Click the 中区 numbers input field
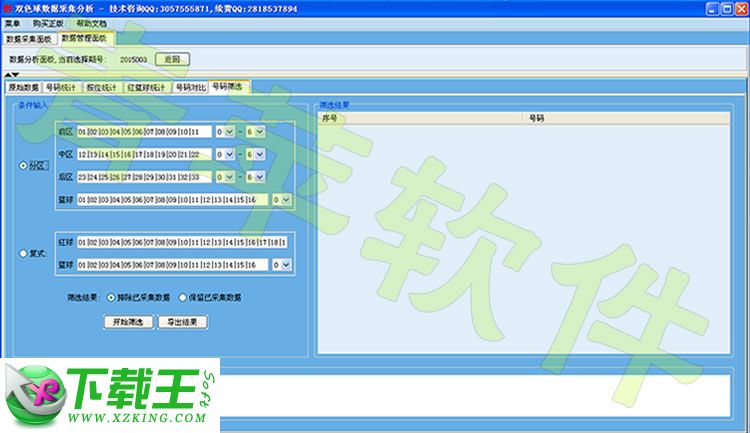The image size is (750, 433). pos(144,154)
